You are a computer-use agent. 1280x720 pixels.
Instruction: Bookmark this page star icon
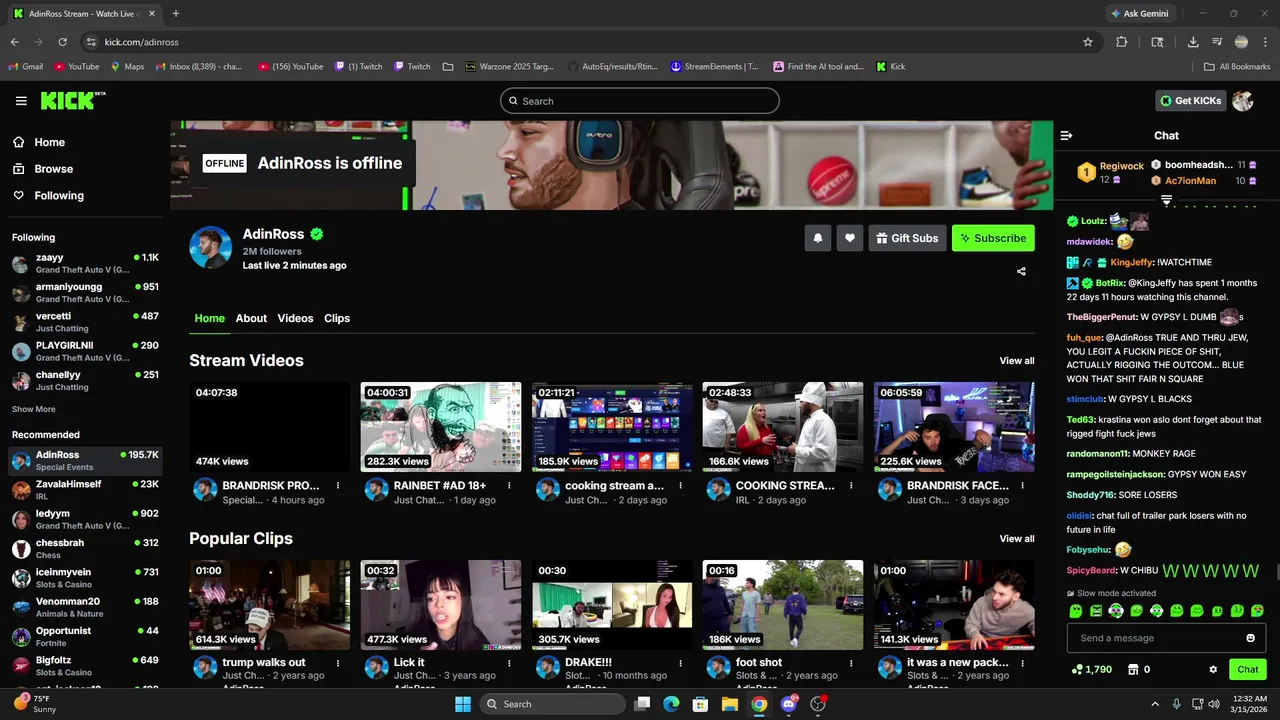click(1088, 42)
